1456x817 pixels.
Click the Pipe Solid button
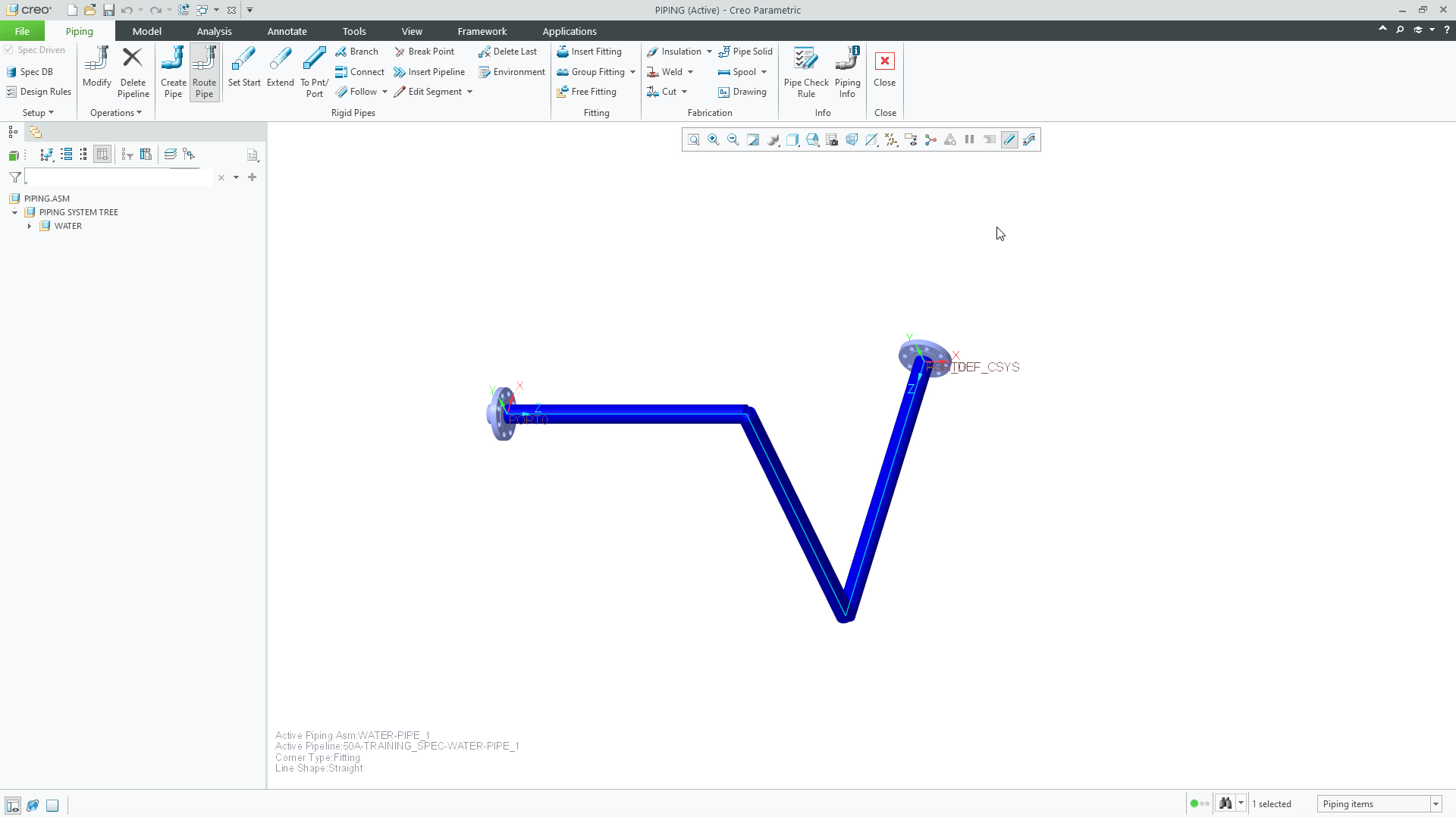(x=745, y=52)
